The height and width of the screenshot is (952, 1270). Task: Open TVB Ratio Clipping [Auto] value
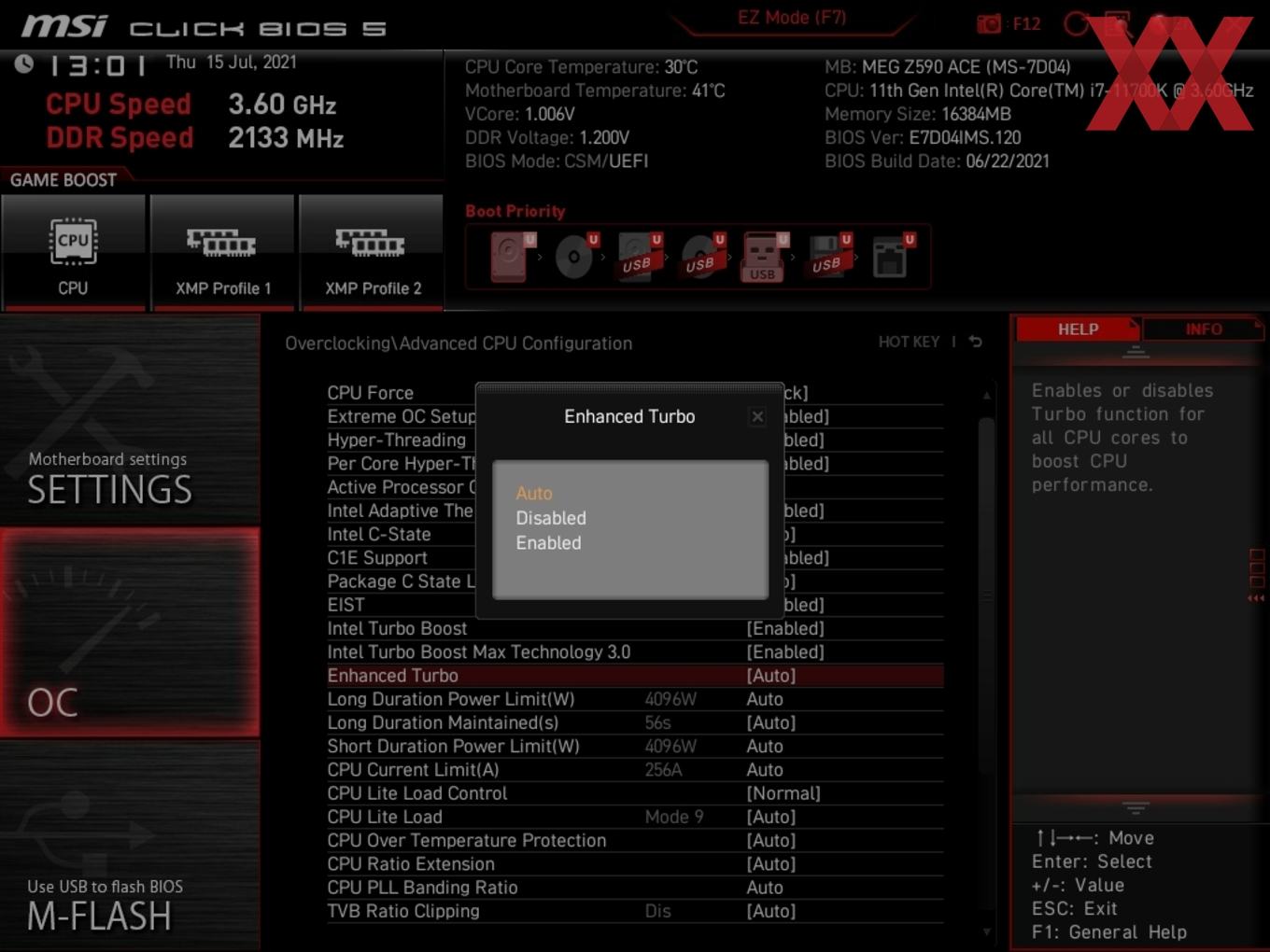tap(771, 912)
